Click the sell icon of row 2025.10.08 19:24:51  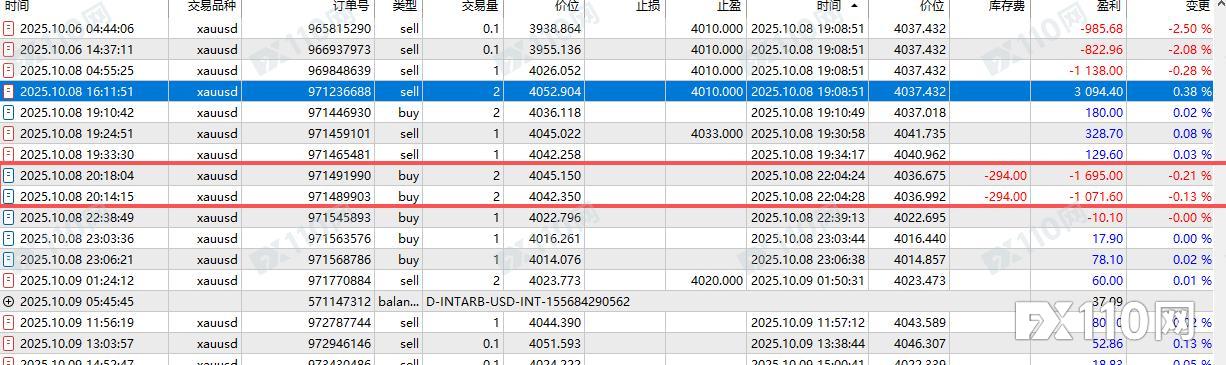coord(9,133)
